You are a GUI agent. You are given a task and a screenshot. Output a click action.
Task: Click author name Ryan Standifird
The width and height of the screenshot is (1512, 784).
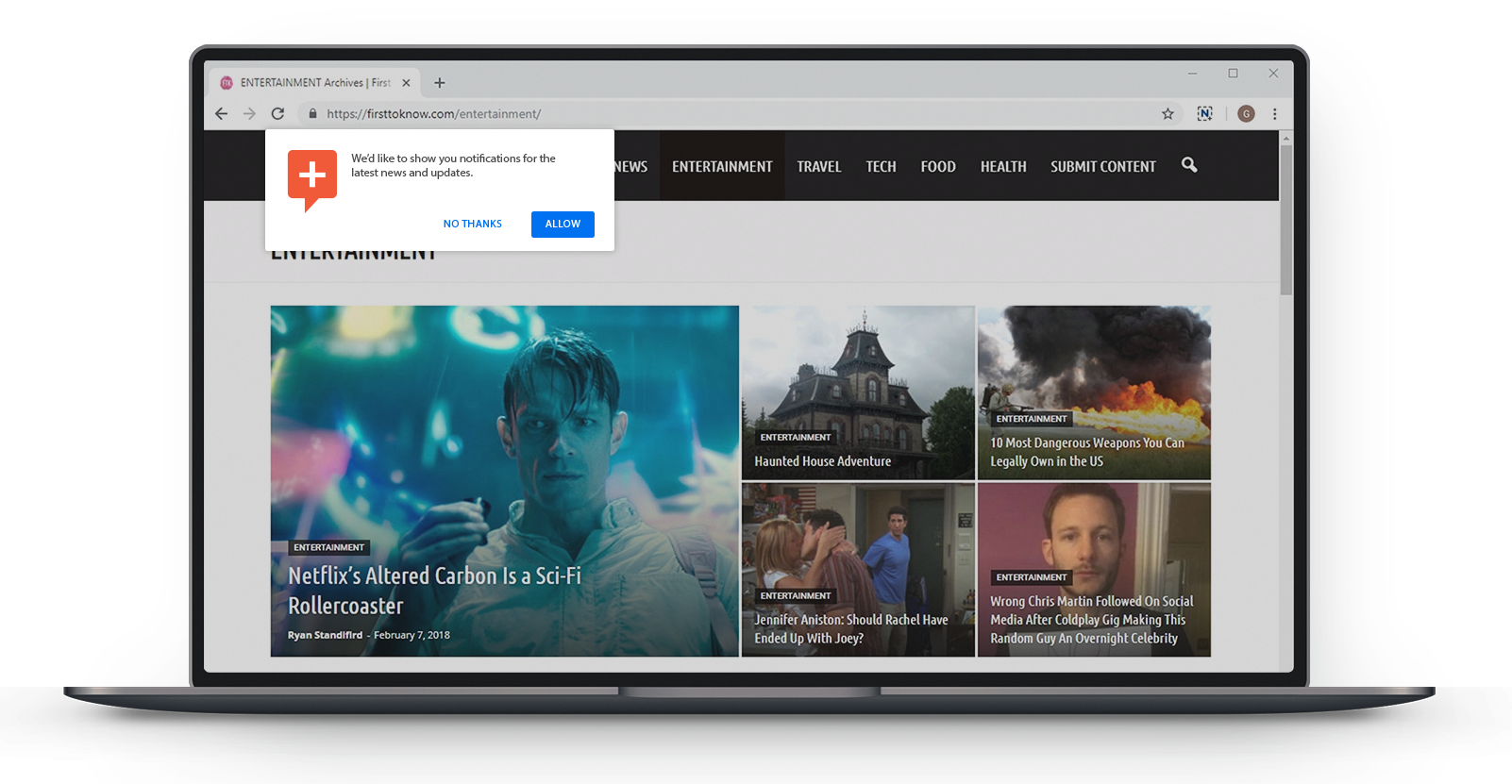tap(325, 635)
